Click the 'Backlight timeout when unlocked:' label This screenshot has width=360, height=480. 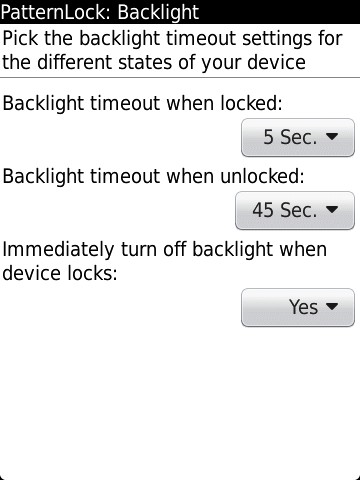[153, 176]
